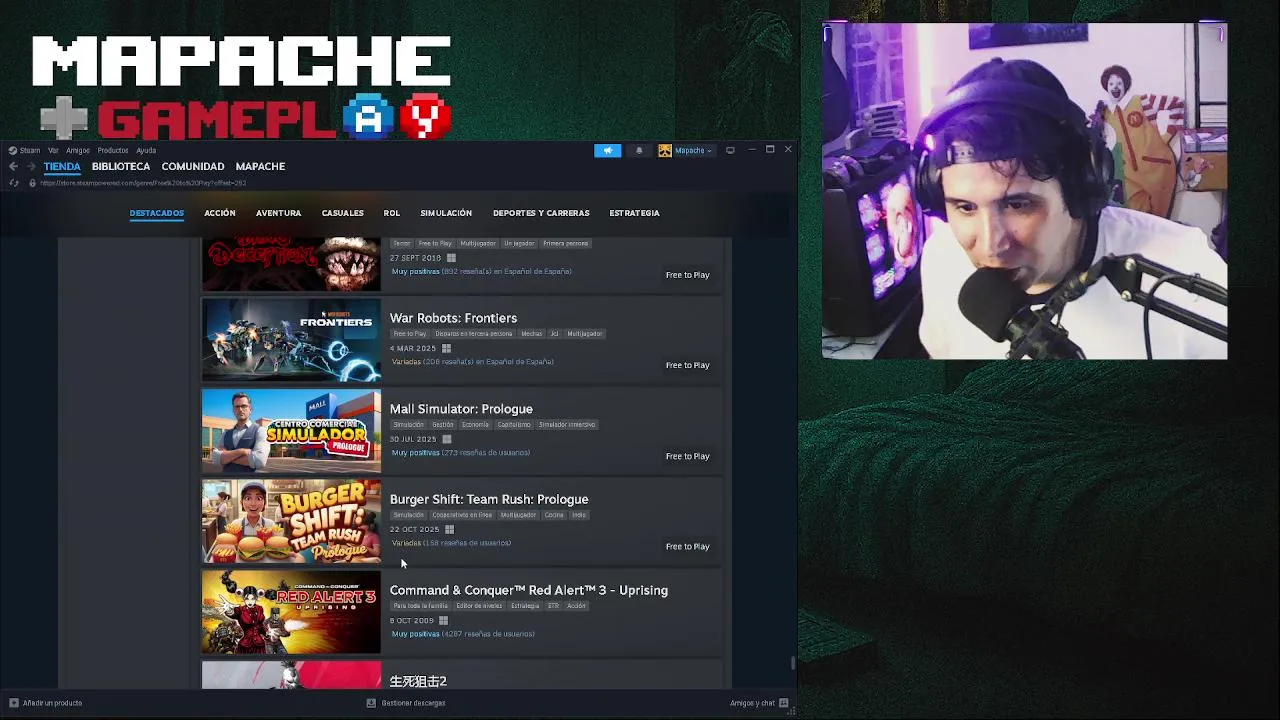The width and height of the screenshot is (1280, 720).
Task: Click Añadir un producto
Action: click(x=53, y=703)
